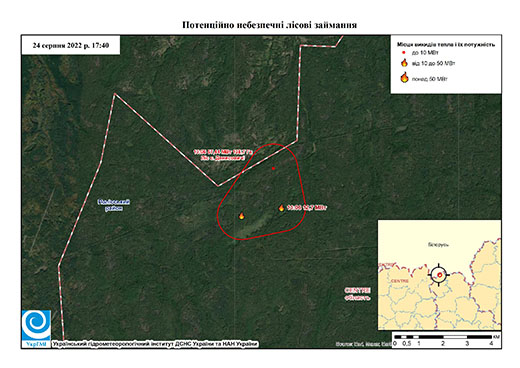The height and width of the screenshot is (368, 520).
Task: Click the red fire info label above the outline
Action: 223,155
